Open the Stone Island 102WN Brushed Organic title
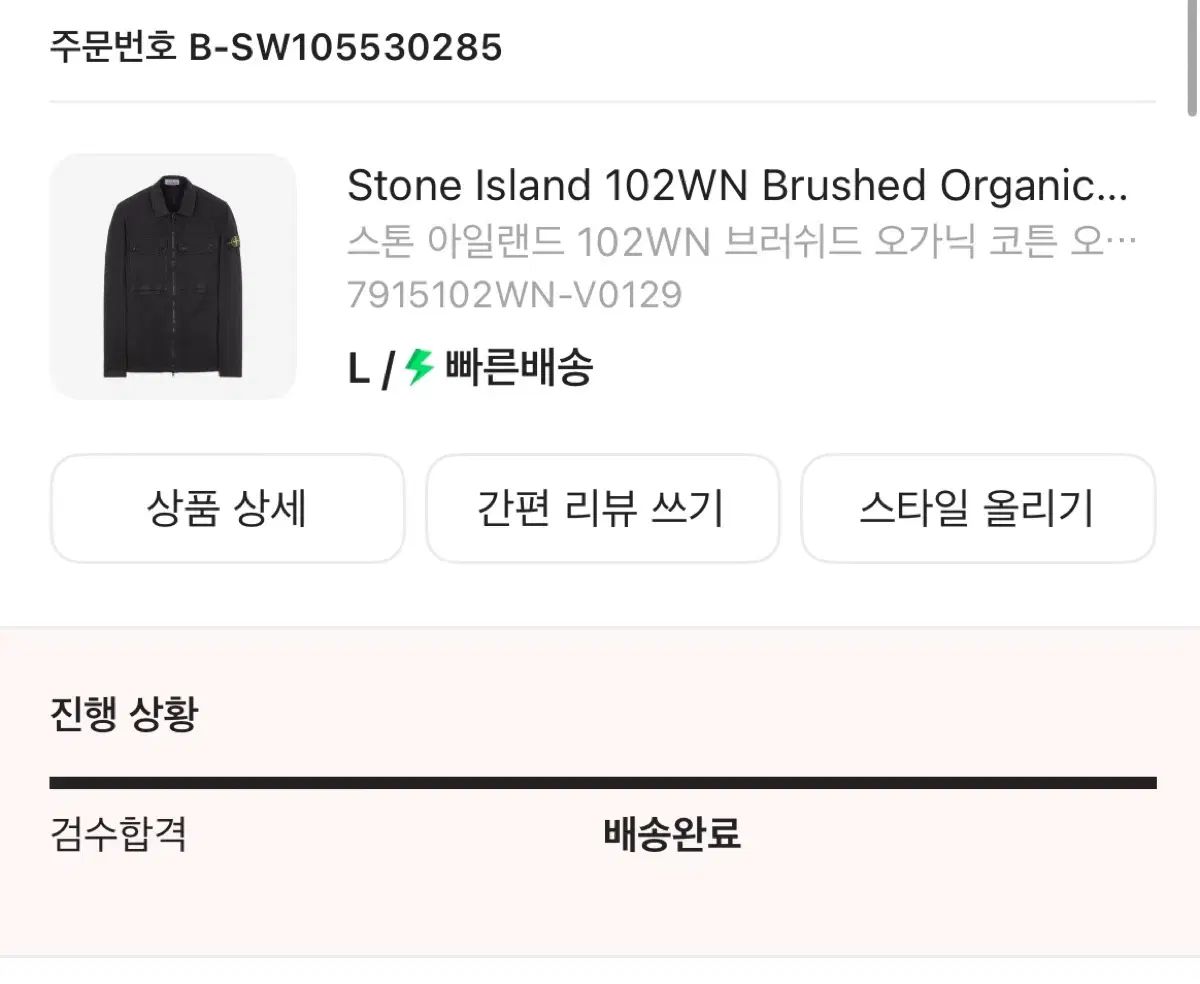 pos(737,186)
